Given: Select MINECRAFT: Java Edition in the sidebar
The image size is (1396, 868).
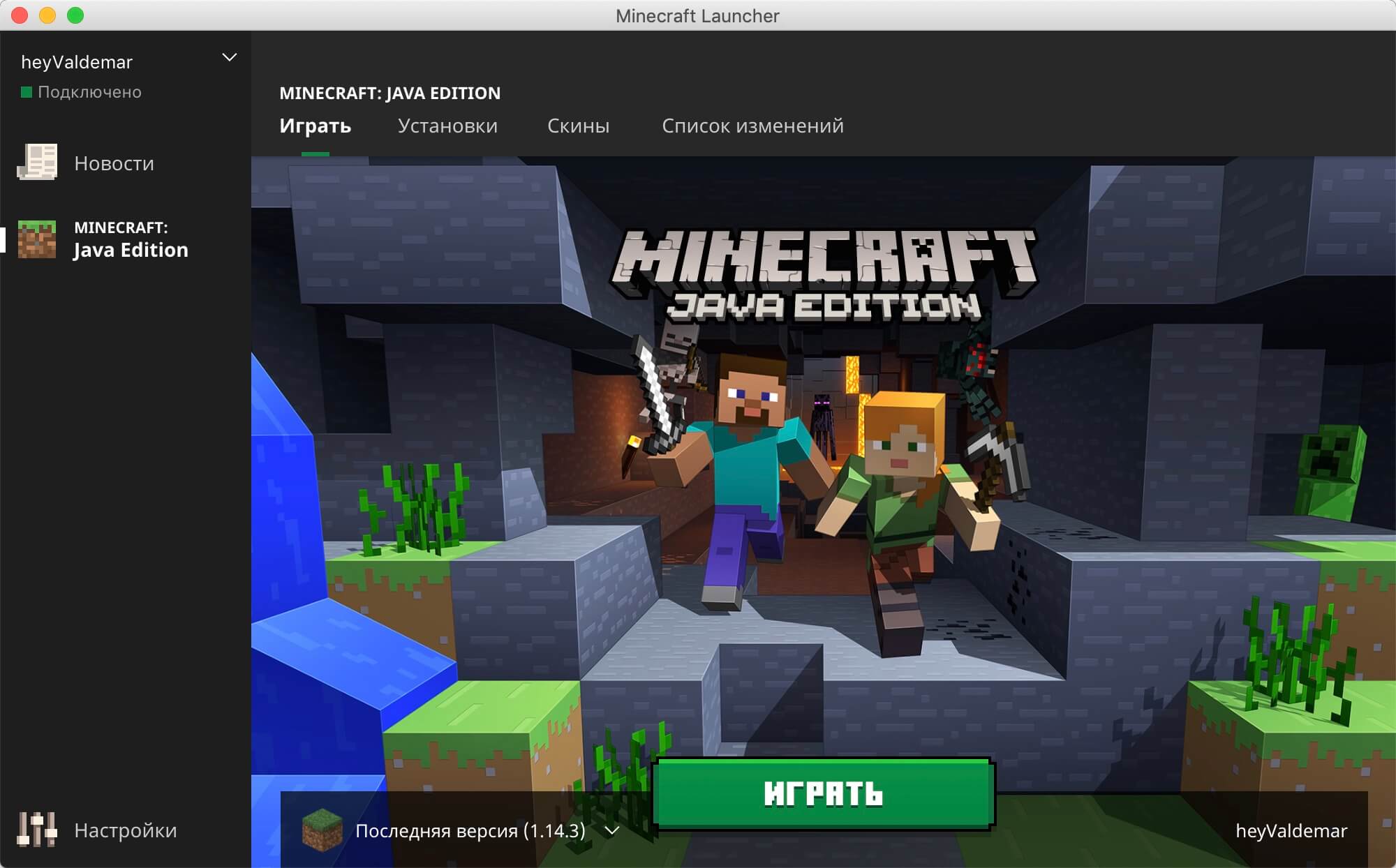Looking at the screenshot, I should [126, 239].
